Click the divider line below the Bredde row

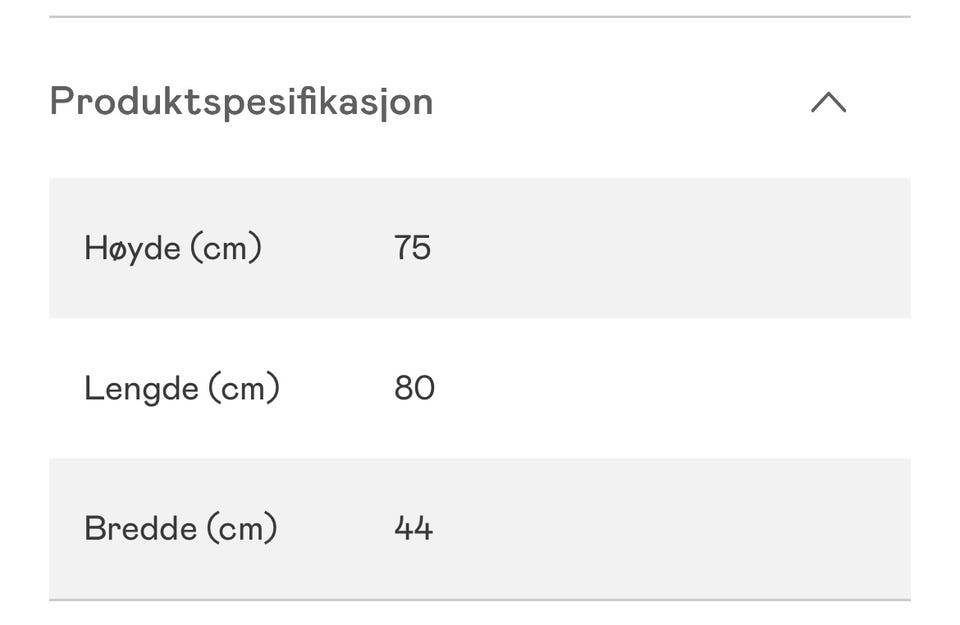point(480,600)
